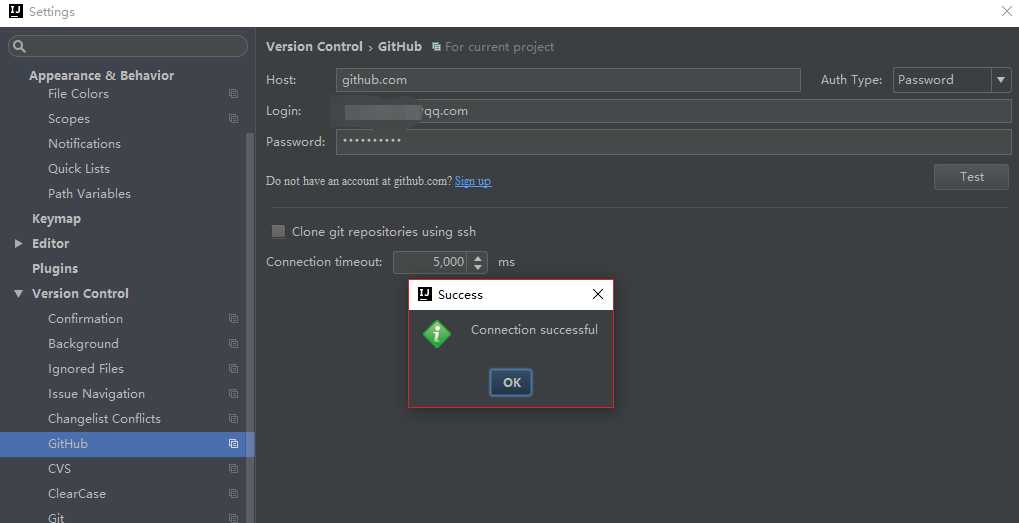Click the project-level icon beside Background
This screenshot has height=523, width=1019.
pos(233,344)
